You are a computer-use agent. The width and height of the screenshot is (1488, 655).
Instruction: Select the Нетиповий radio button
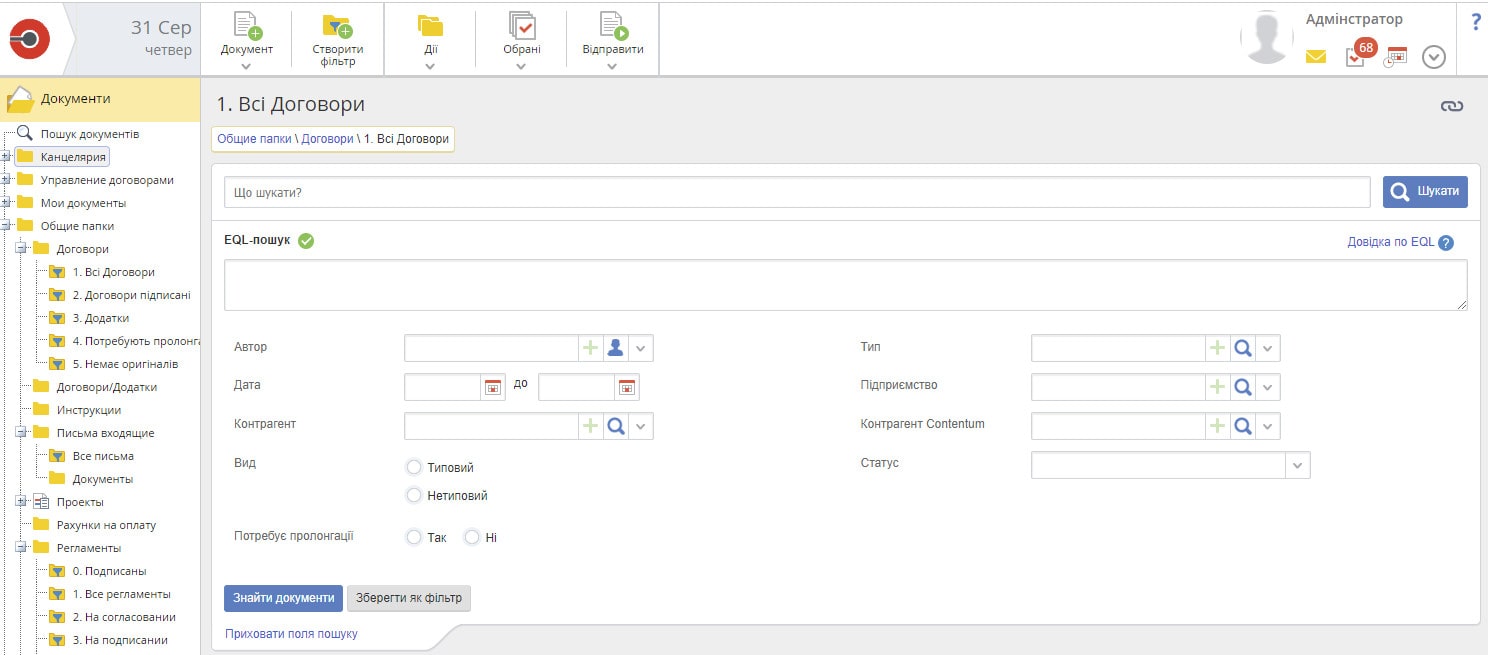pos(414,495)
